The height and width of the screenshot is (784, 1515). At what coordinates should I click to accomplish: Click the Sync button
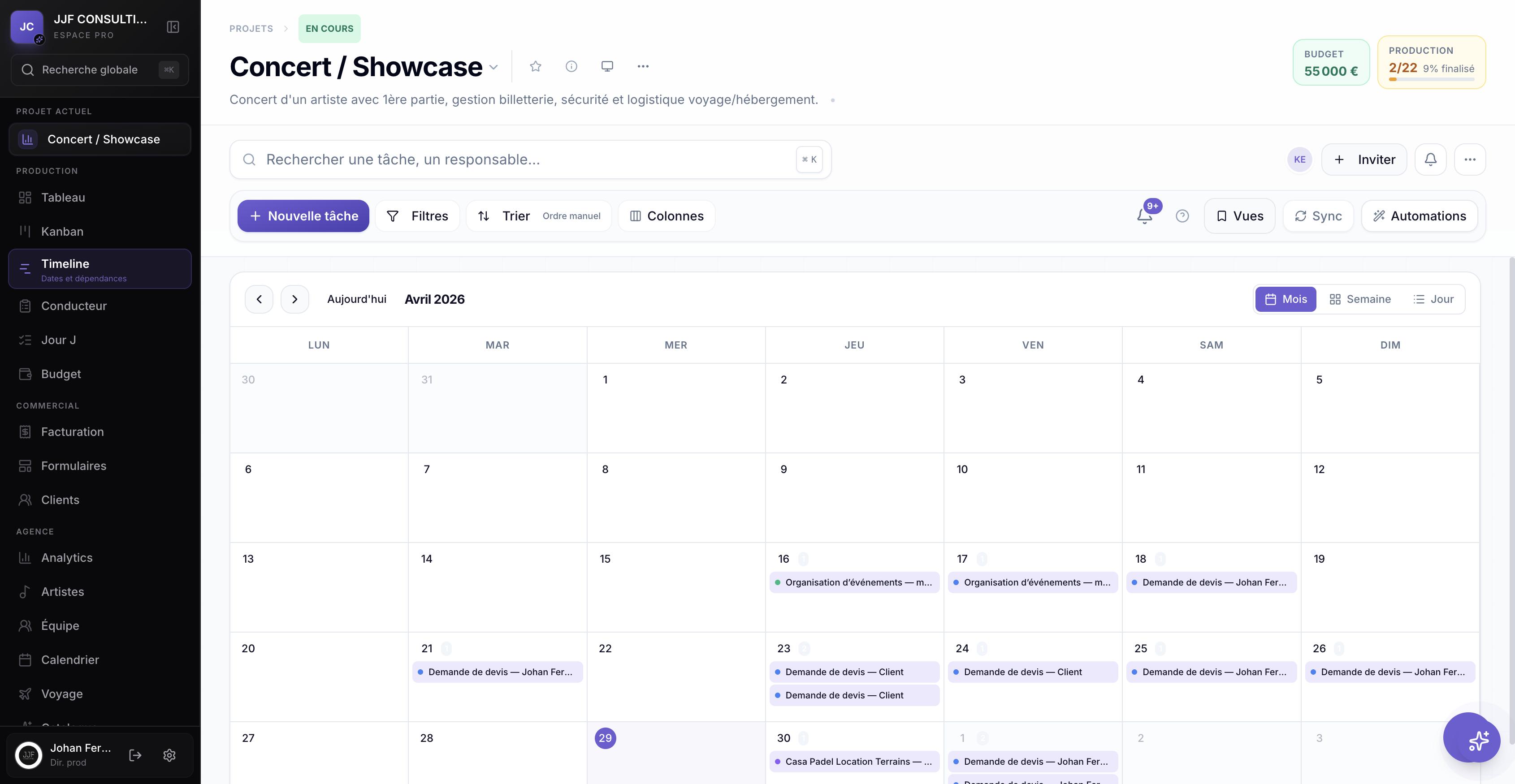[1318, 215]
